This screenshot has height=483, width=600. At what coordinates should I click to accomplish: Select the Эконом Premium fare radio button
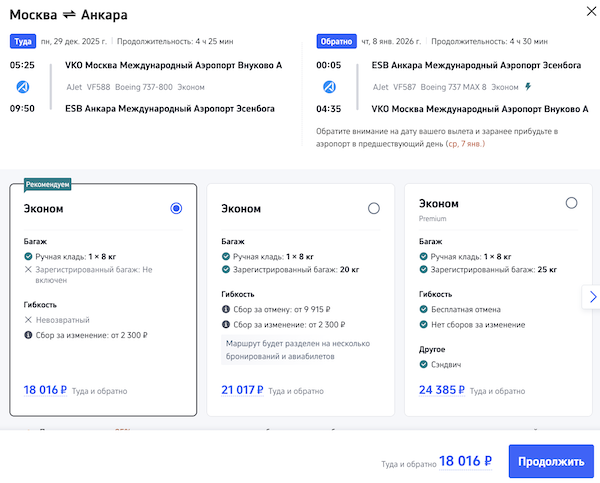(x=571, y=203)
